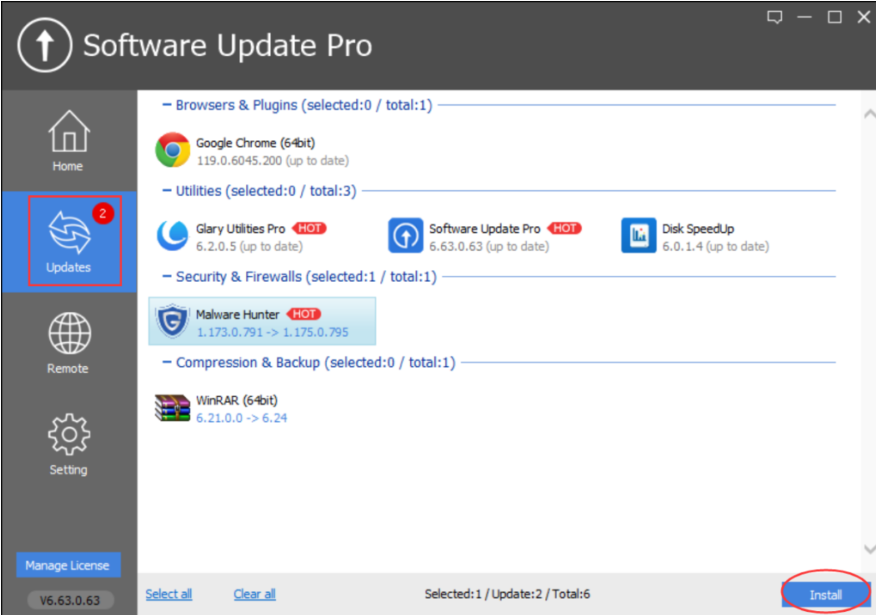Switch to the Remote tab
The height and width of the screenshot is (615, 876).
(68, 343)
